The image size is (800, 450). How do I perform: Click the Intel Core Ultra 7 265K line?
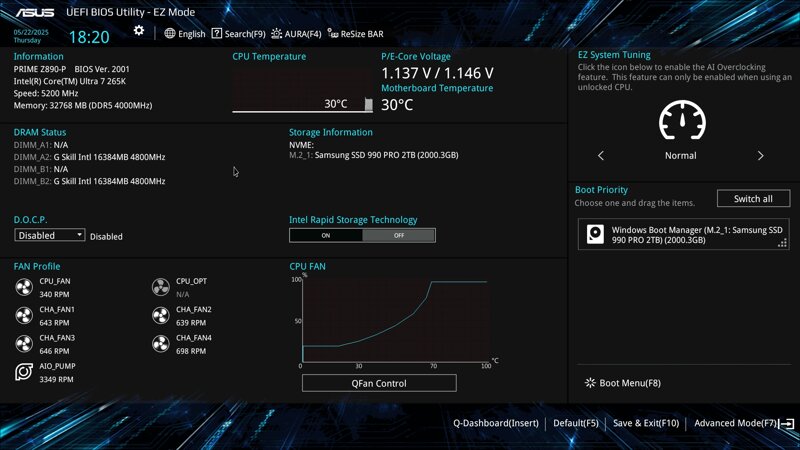pos(70,81)
